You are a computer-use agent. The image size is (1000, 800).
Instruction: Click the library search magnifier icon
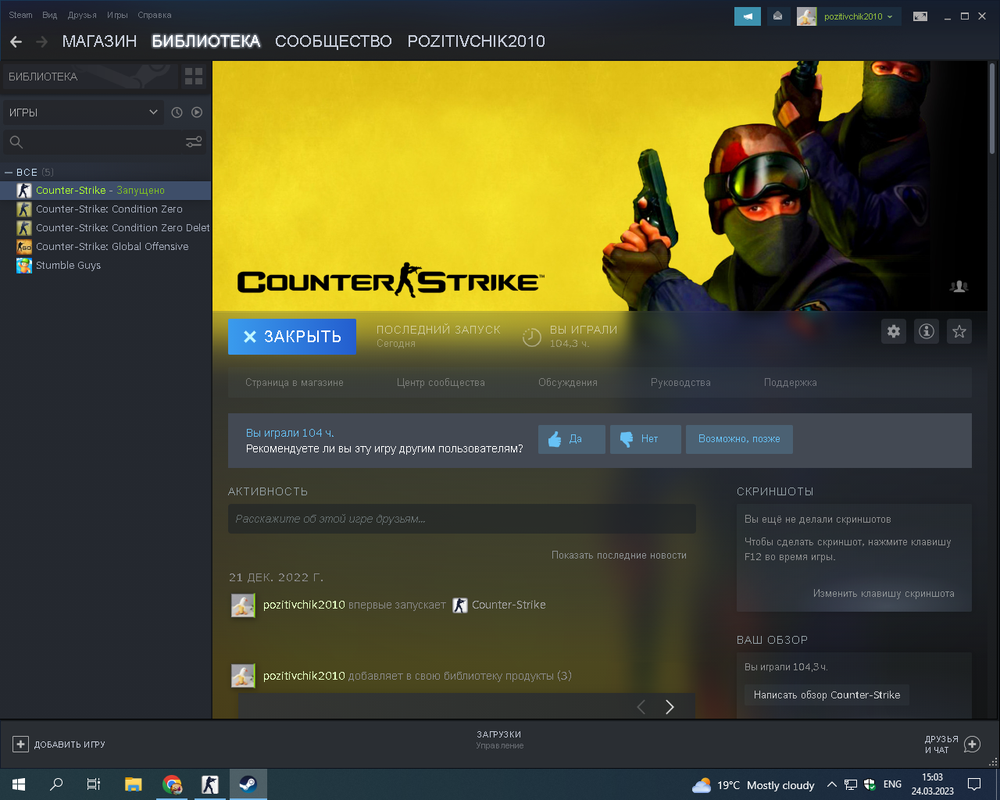(17, 142)
